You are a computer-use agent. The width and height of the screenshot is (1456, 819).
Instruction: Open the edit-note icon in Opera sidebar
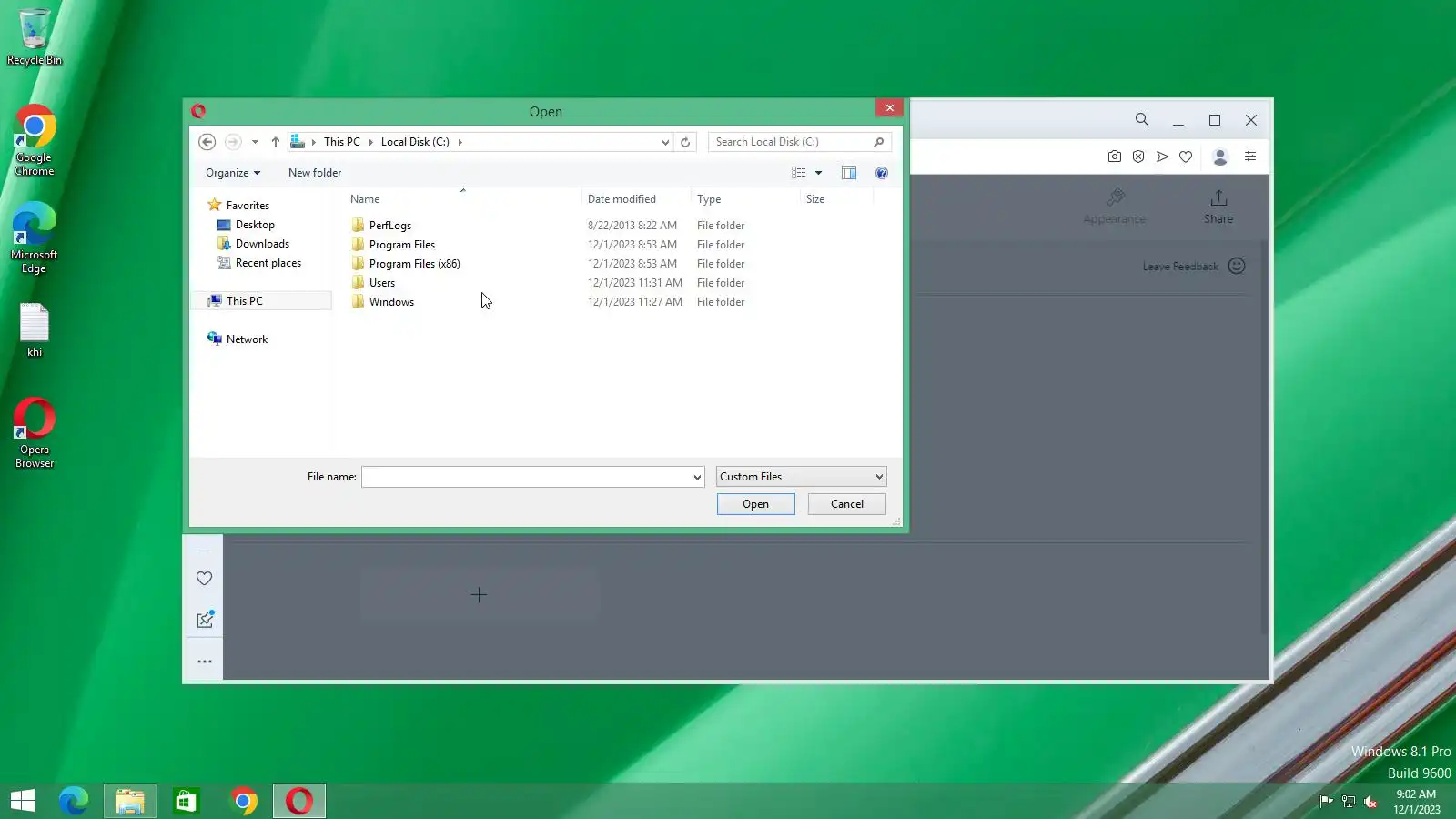205,620
